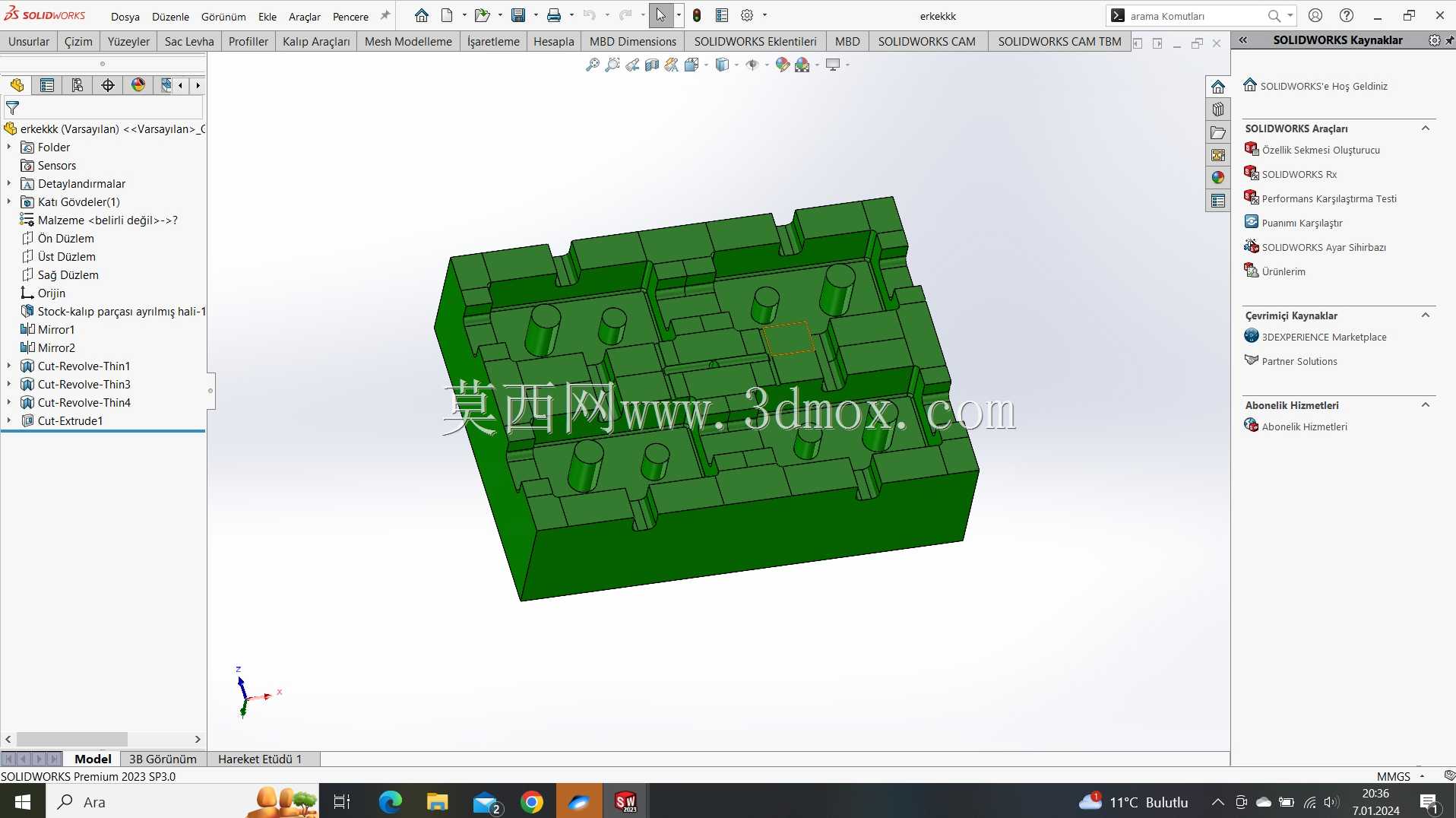Click SOLIDWORKS'e Hoş Geldiniz link
1456x818 pixels.
(1324, 86)
